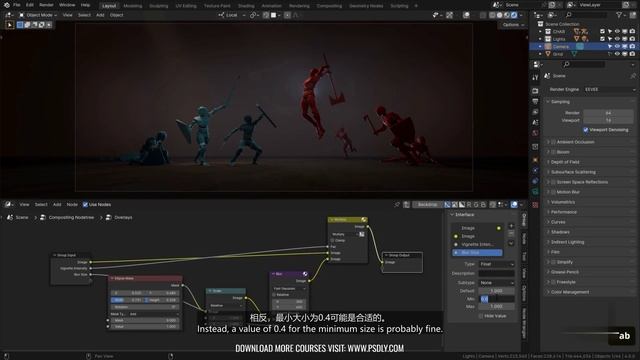Screen dimensions: 640x360
Task: Open the Blender logo menu
Action: [x=7, y=5]
